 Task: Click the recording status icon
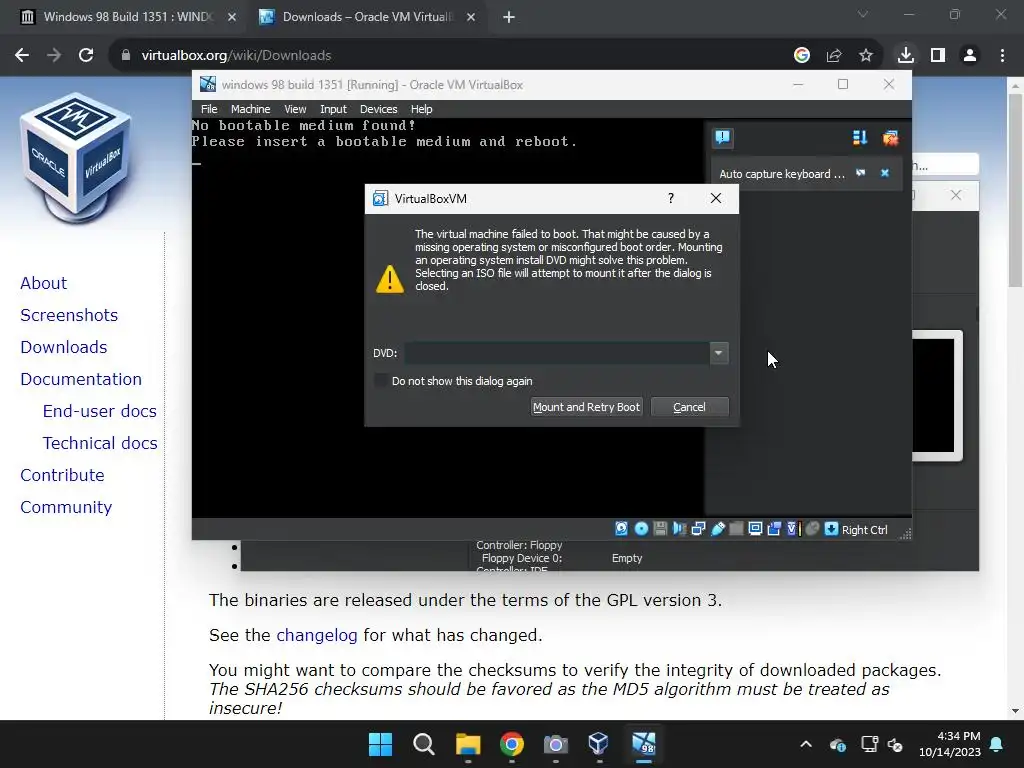click(x=774, y=529)
